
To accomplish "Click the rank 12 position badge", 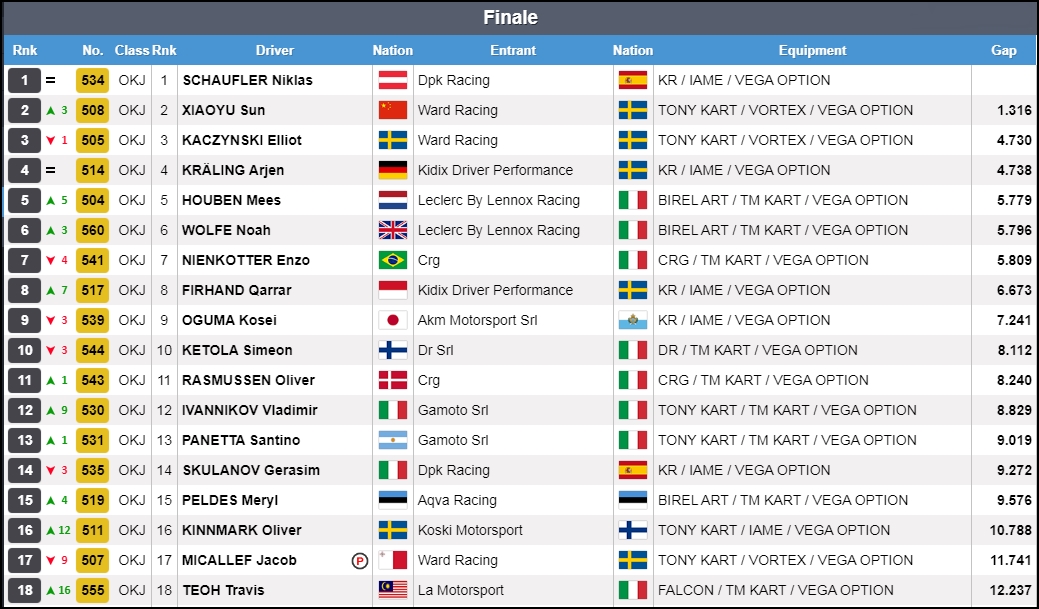I will (x=25, y=410).
